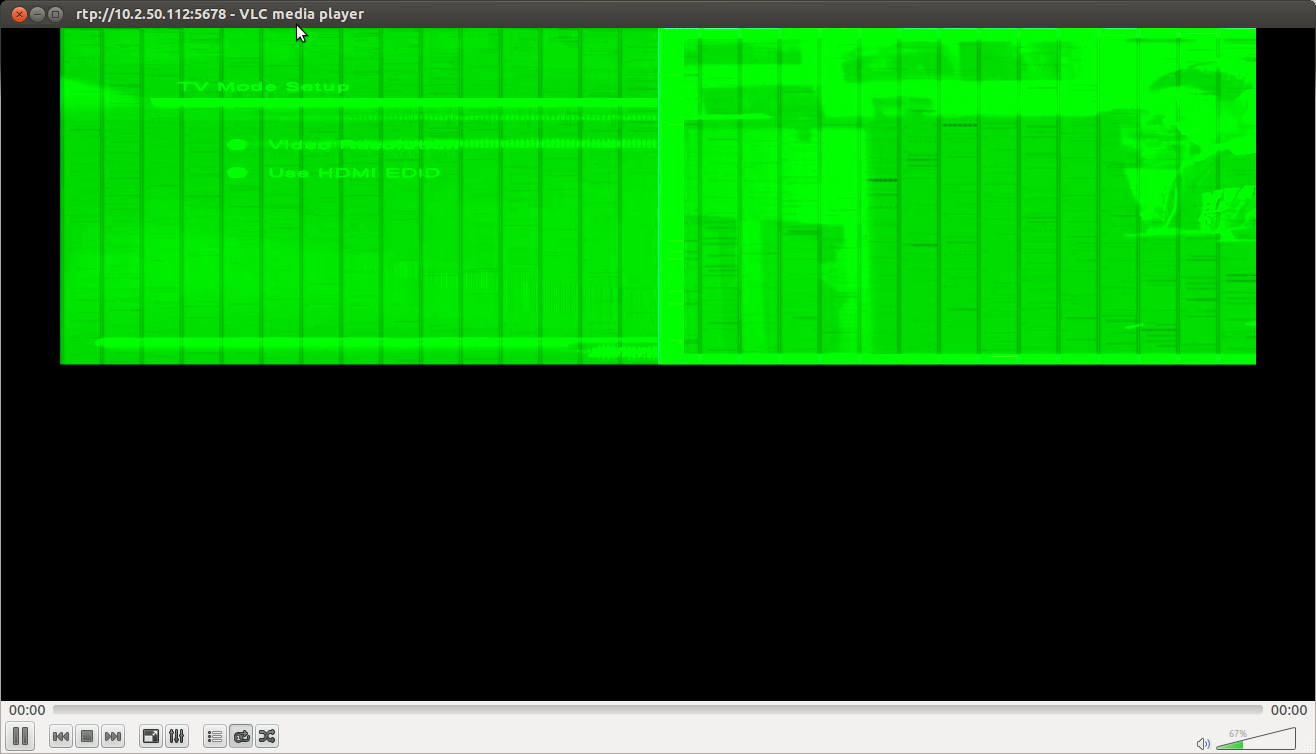Skip to previous media item
This screenshot has width=1316, height=754.
point(61,737)
